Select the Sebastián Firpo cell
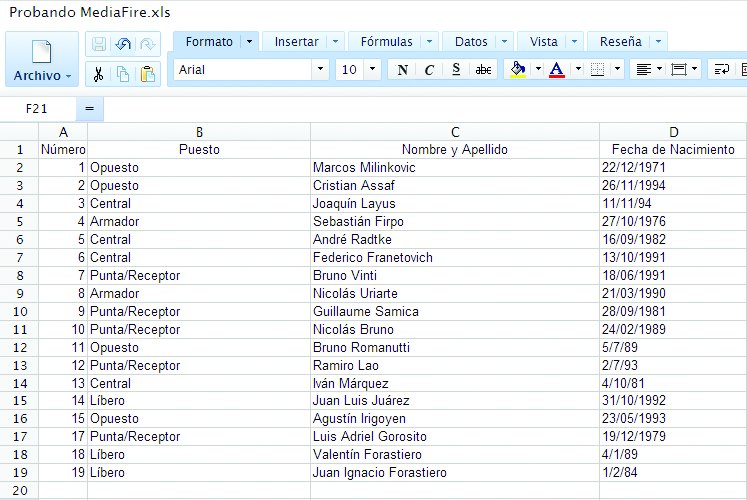Screen dimensions: 747x500 click(455, 221)
